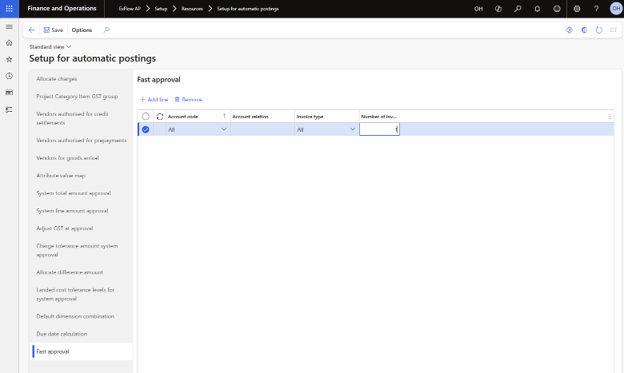Select Vendors for goods arrival tab
Image resolution: width=624 pixels, height=373 pixels.
(x=68, y=158)
